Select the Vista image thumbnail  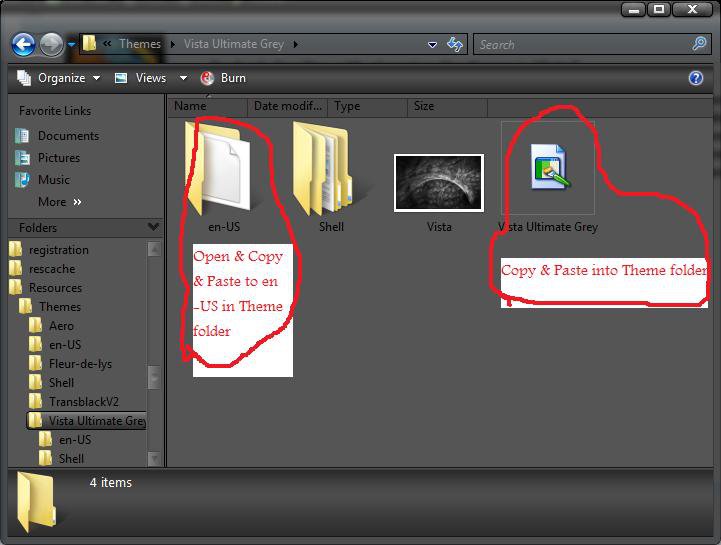[439, 183]
